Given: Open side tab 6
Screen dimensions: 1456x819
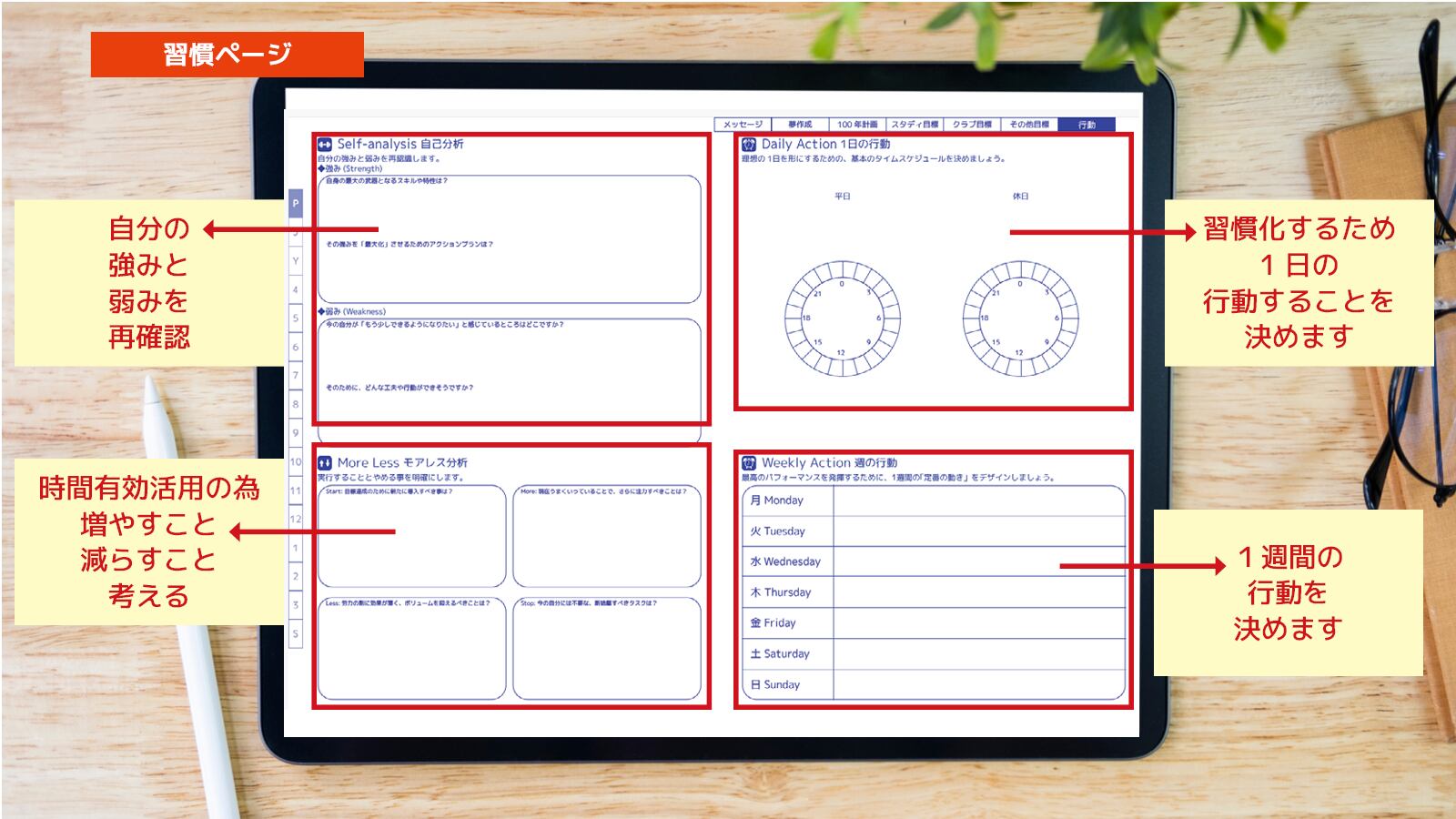Looking at the screenshot, I should [x=295, y=348].
